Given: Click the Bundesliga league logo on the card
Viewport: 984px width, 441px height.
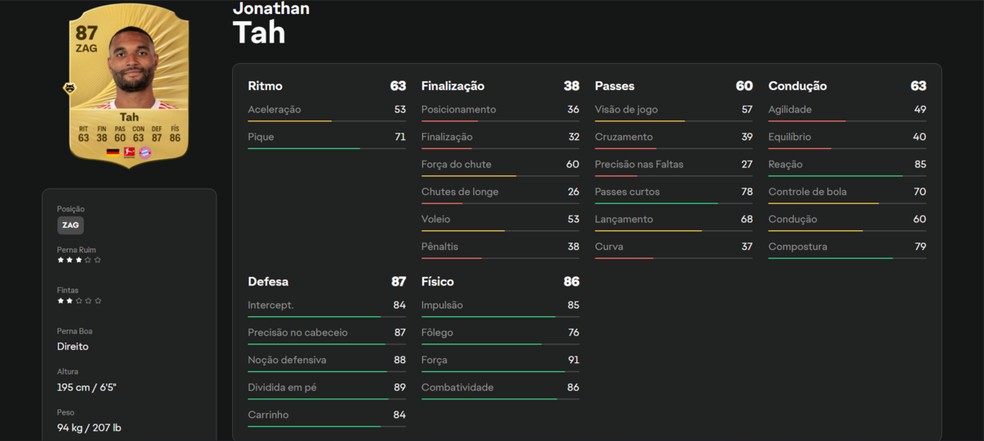Looking at the screenshot, I should click(x=128, y=151).
